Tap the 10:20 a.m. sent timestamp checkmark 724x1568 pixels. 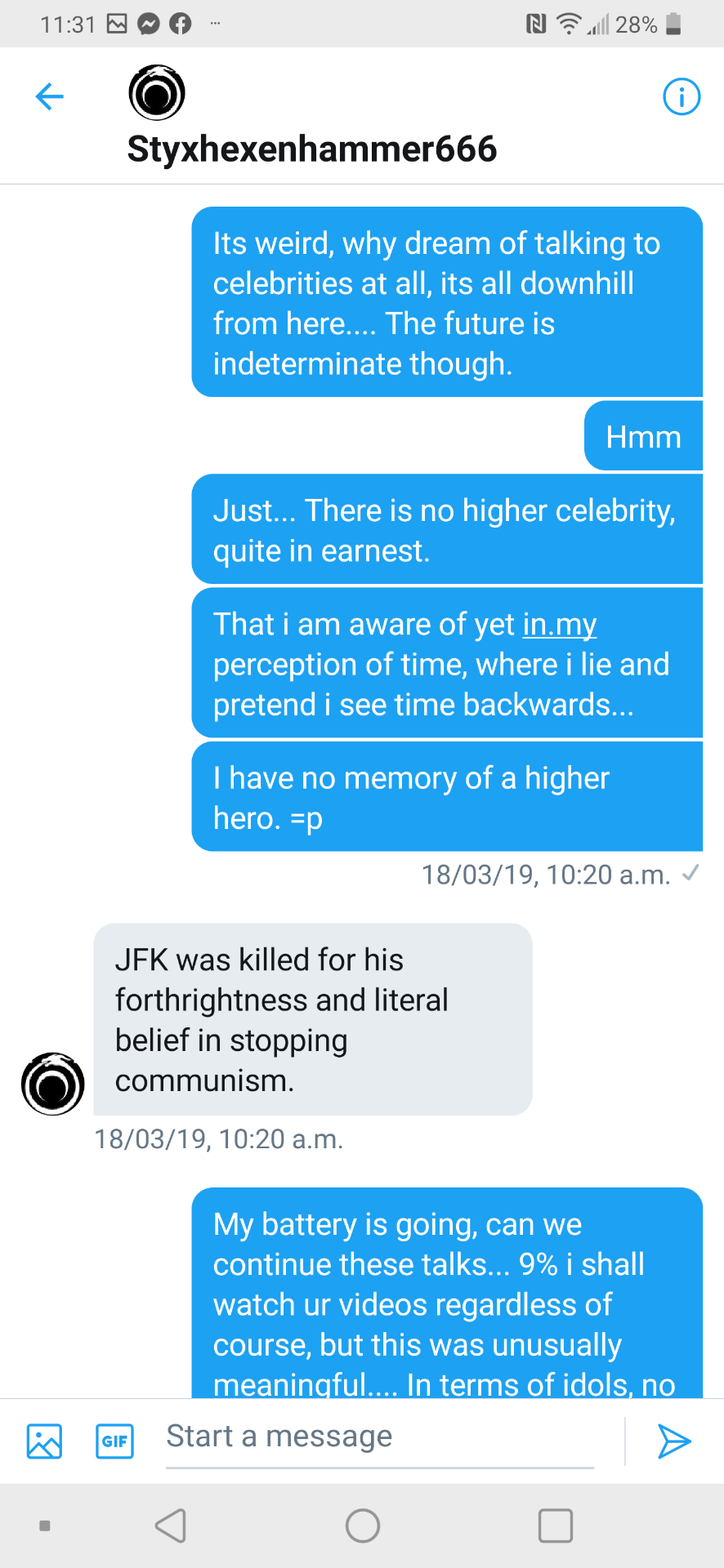pyautogui.click(x=690, y=873)
